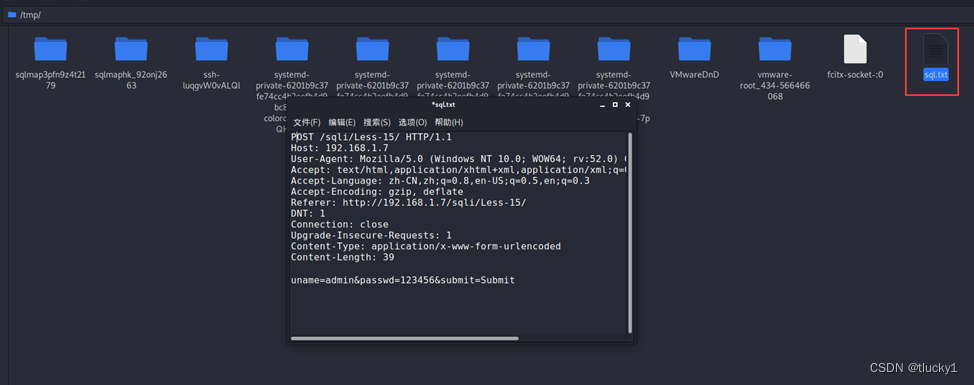Place cursor on 'Host: 192.168.1.7' line

pyautogui.click(x=339, y=148)
